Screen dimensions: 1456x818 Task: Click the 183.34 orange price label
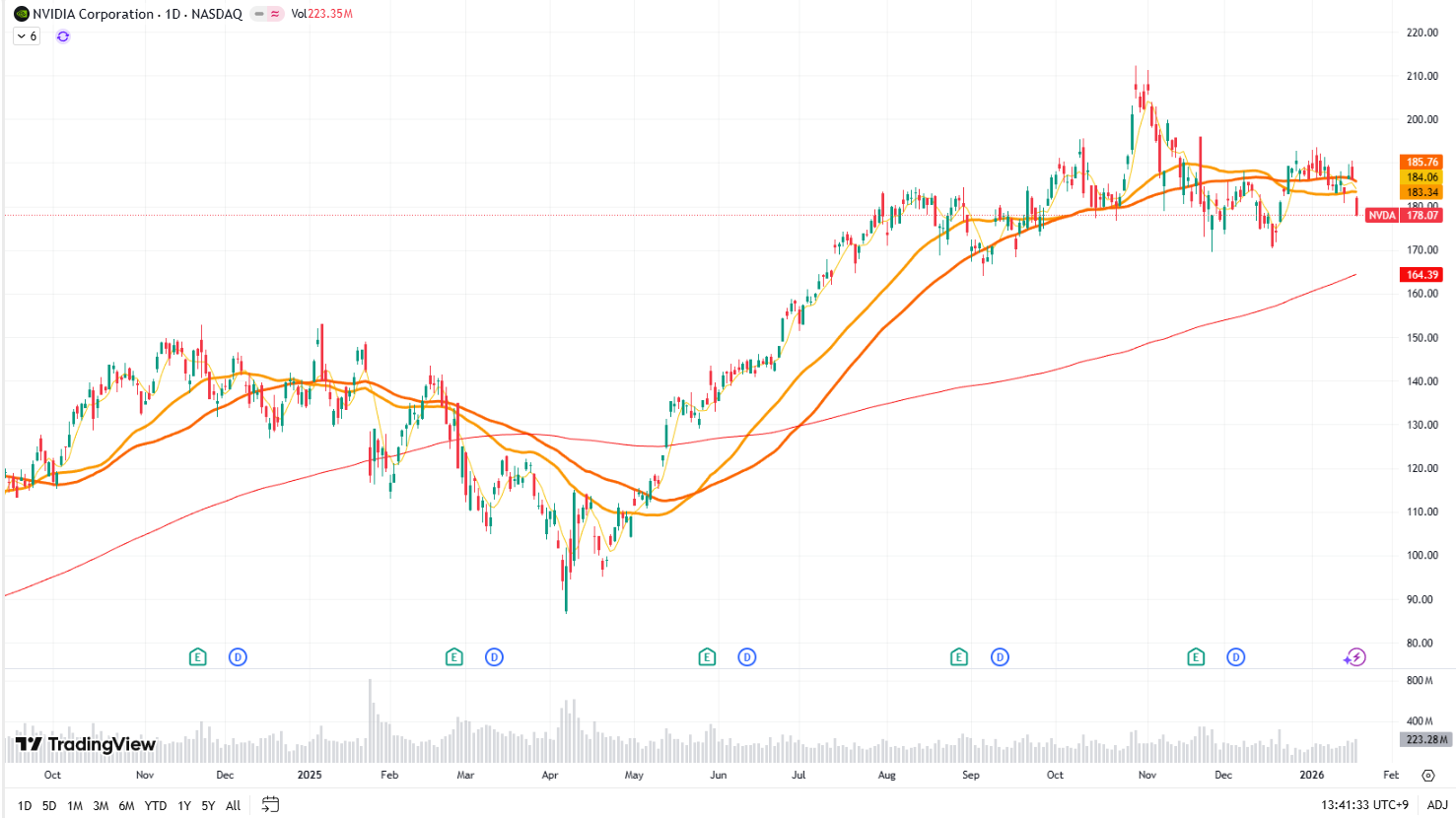coord(1421,192)
